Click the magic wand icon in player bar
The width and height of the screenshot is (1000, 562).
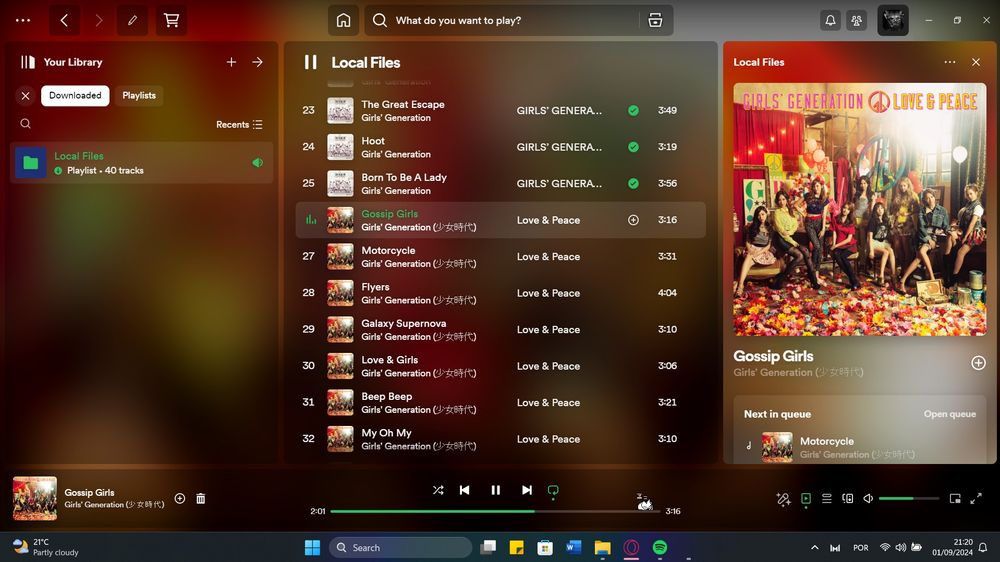[784, 499]
